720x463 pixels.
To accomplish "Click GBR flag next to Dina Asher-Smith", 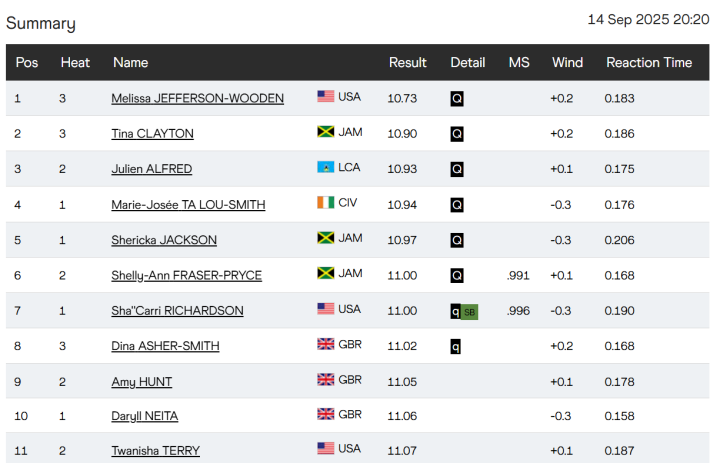I will point(326,345).
